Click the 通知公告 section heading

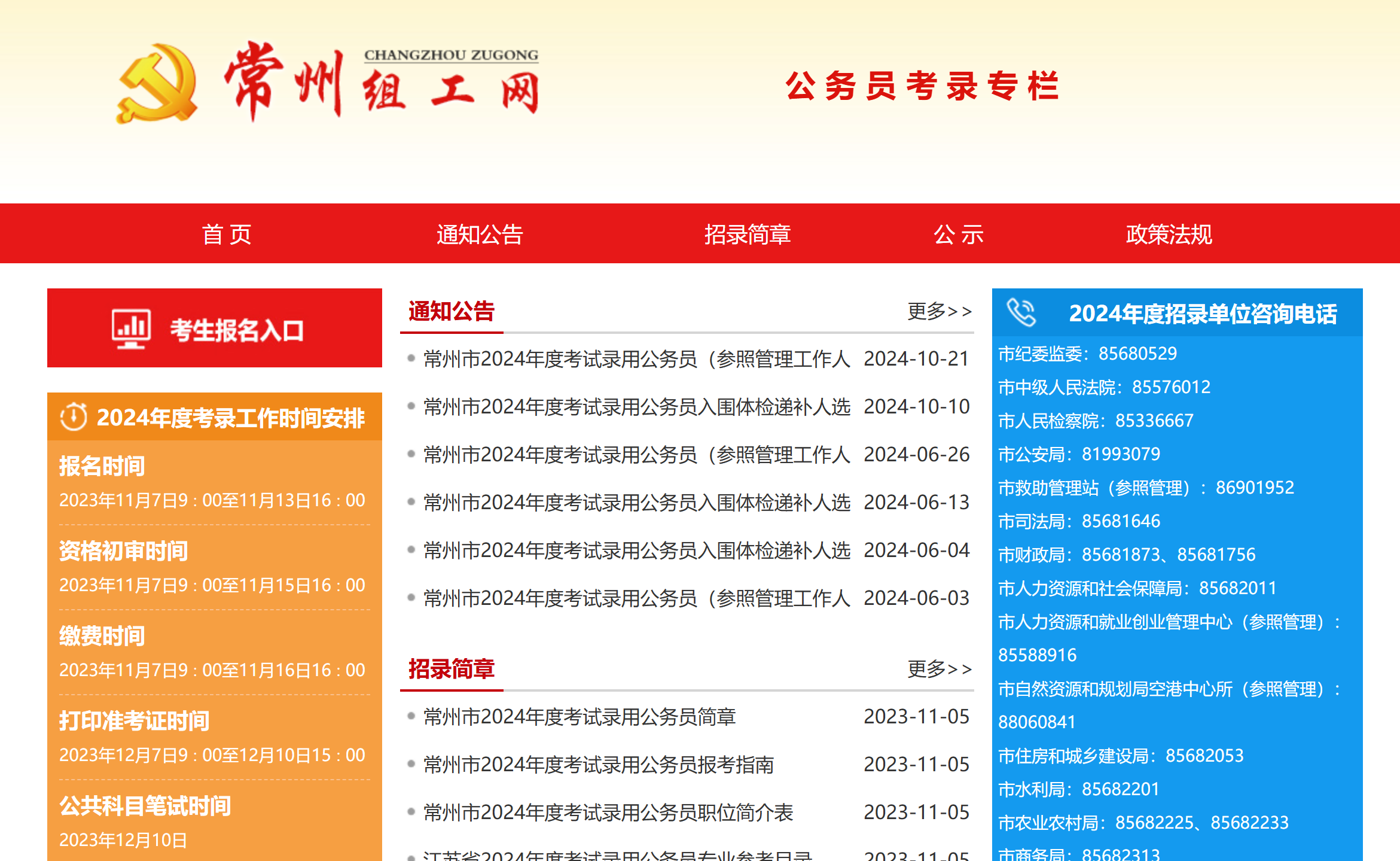coord(452,311)
